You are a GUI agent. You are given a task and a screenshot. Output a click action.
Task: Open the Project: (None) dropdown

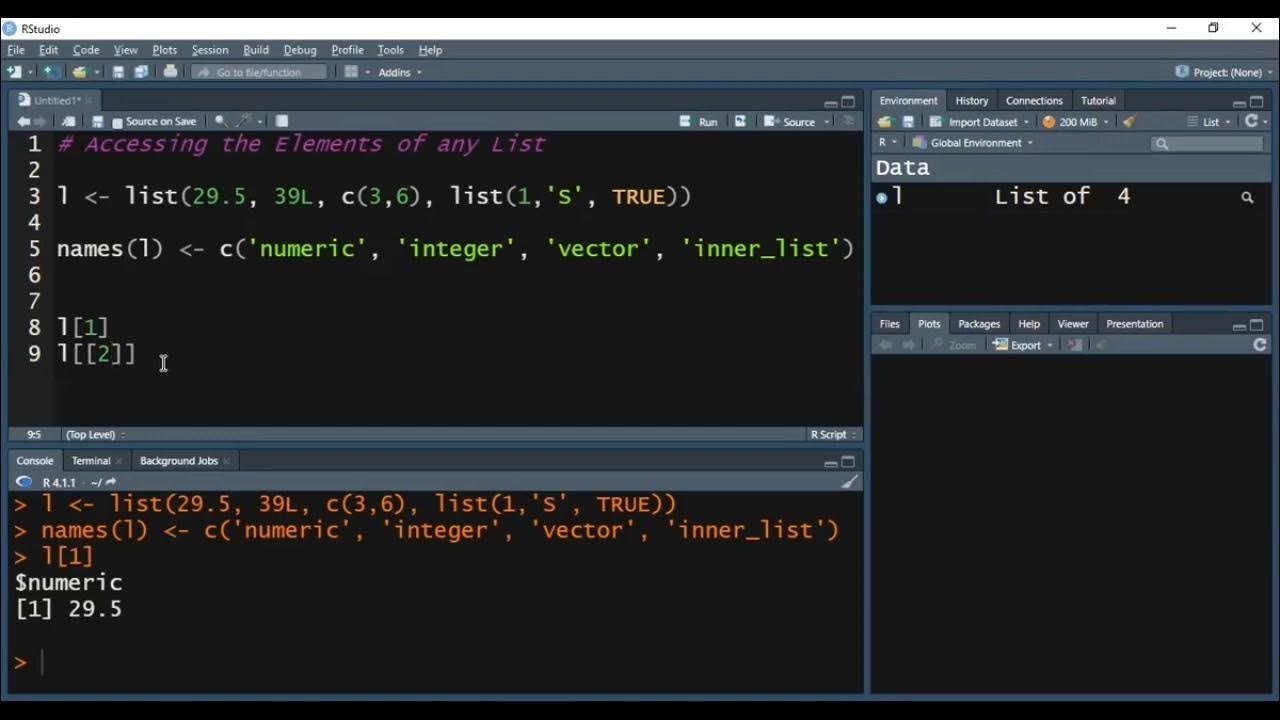(1225, 72)
